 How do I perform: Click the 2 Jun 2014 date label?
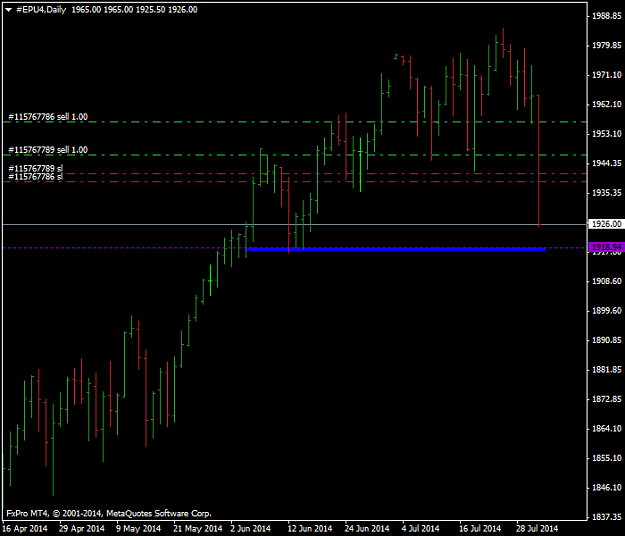(x=251, y=529)
